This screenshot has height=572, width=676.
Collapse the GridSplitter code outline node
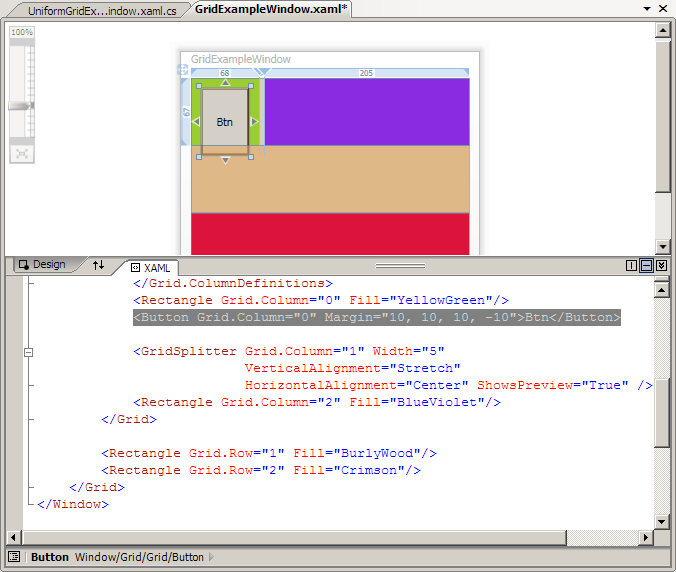(28, 352)
